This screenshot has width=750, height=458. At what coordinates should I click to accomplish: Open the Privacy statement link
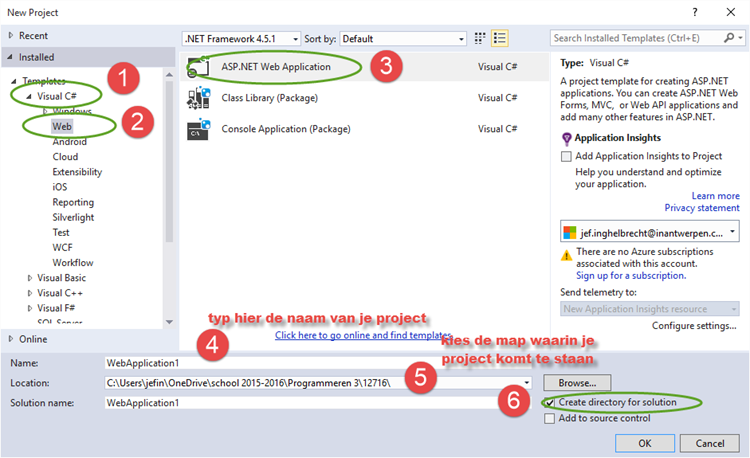[702, 208]
